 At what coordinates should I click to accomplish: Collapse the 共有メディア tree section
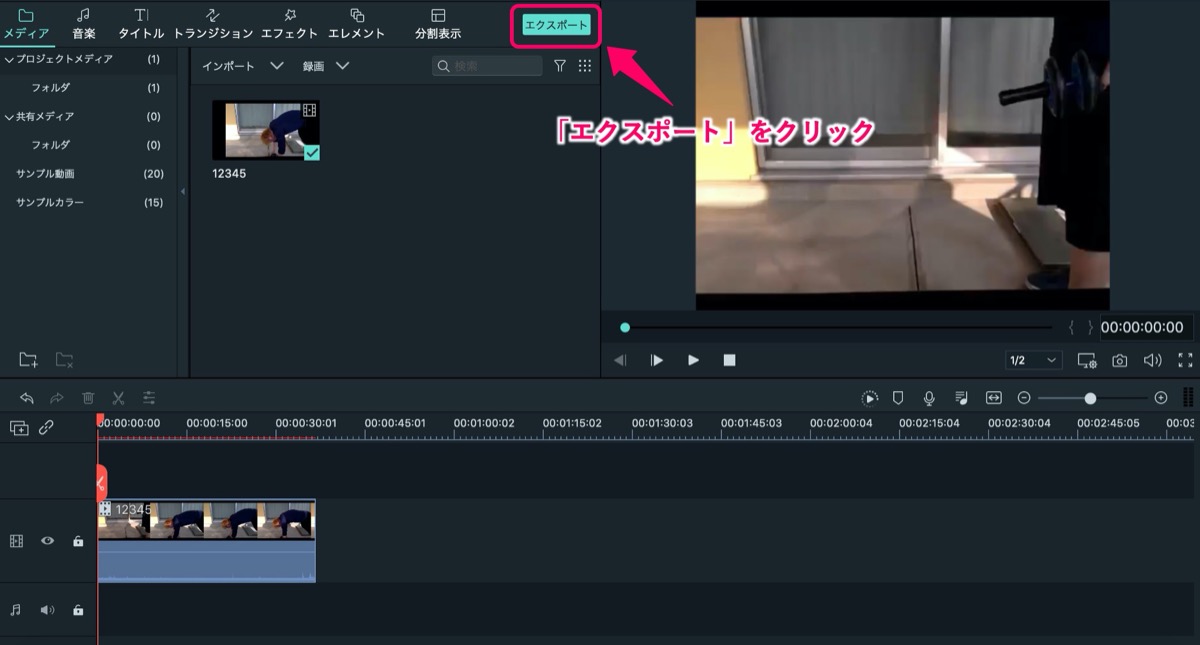pyautogui.click(x=9, y=117)
